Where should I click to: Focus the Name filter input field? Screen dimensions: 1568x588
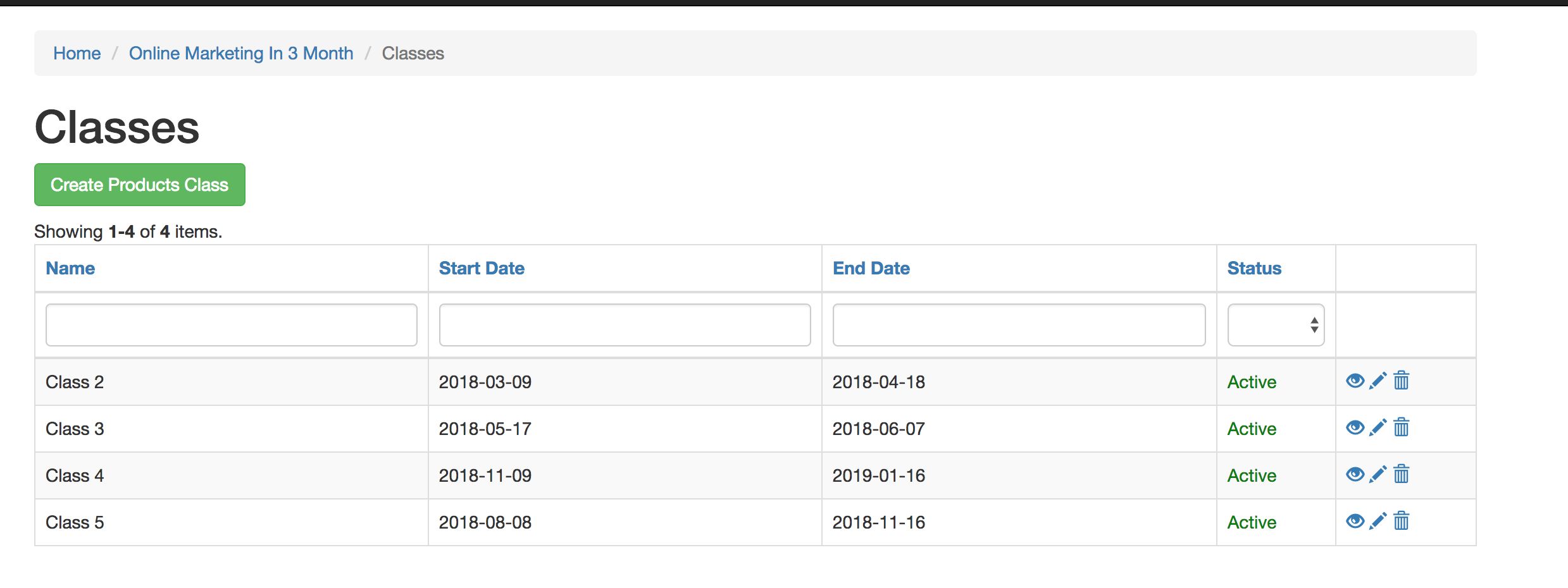[232, 325]
